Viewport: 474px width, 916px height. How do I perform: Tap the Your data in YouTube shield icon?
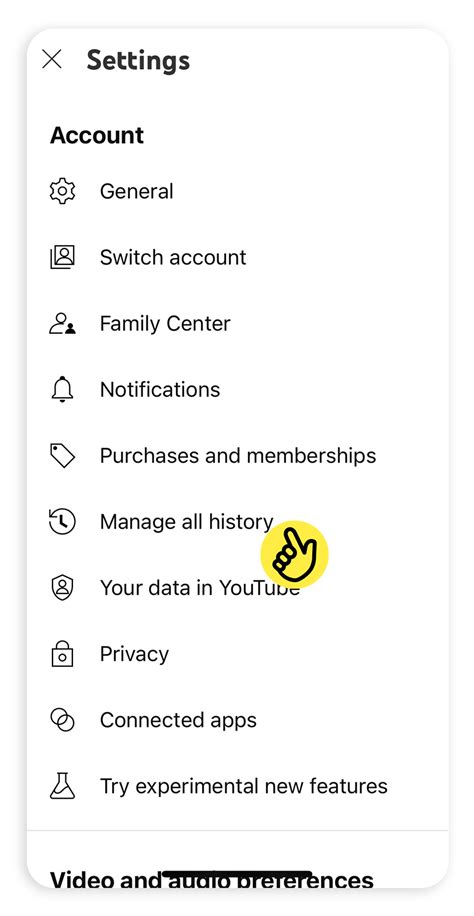(x=62, y=588)
